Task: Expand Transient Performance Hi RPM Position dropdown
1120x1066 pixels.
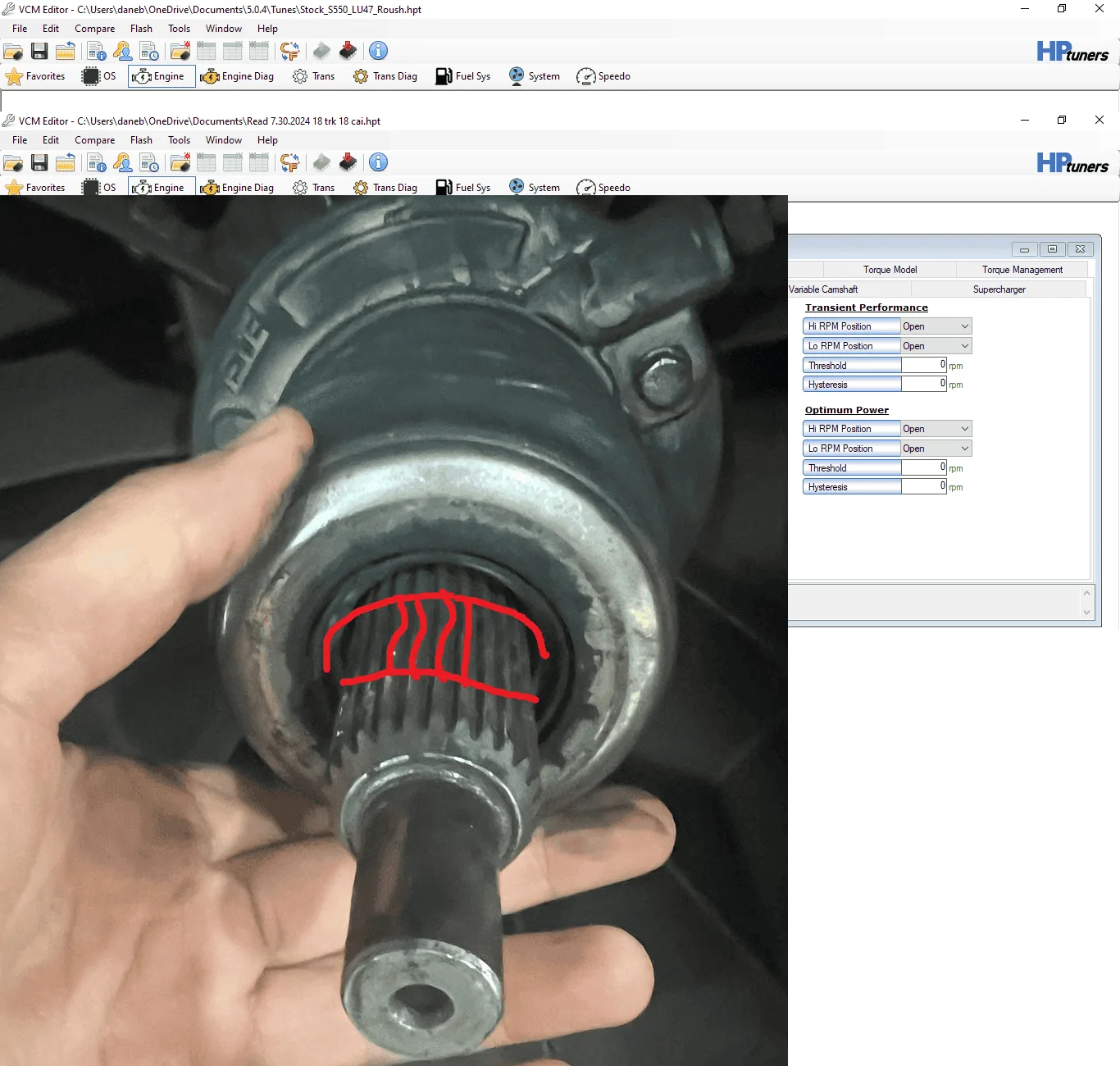Action: 964,326
